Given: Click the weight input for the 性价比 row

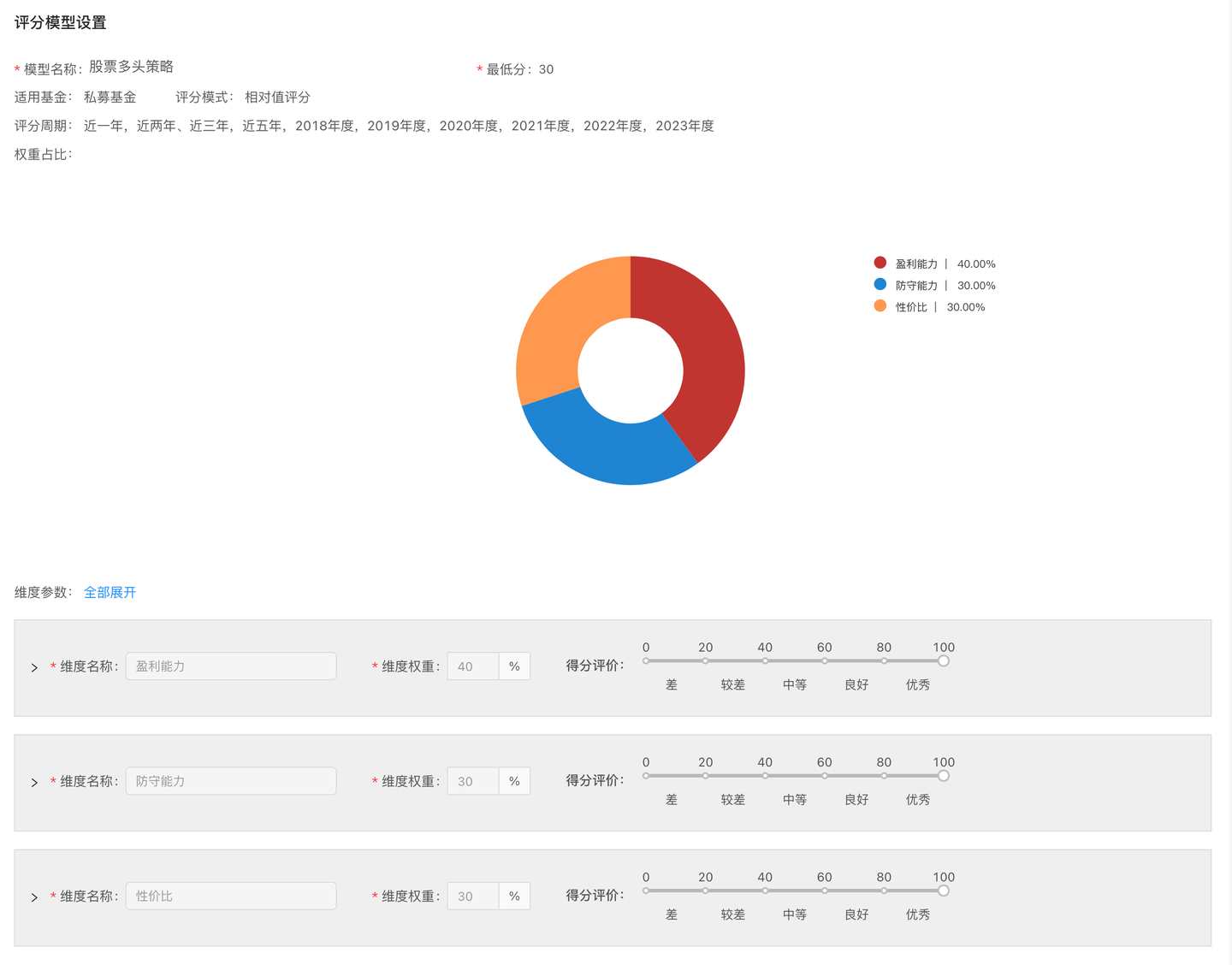Looking at the screenshot, I should click(x=472, y=896).
